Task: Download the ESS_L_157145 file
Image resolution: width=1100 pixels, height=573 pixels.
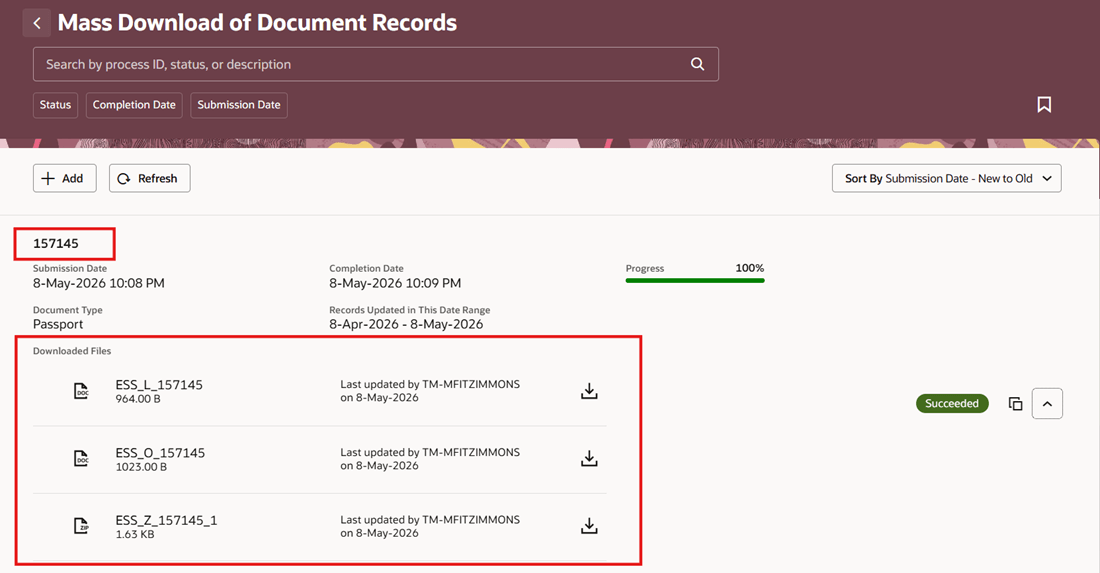Action: [x=589, y=391]
